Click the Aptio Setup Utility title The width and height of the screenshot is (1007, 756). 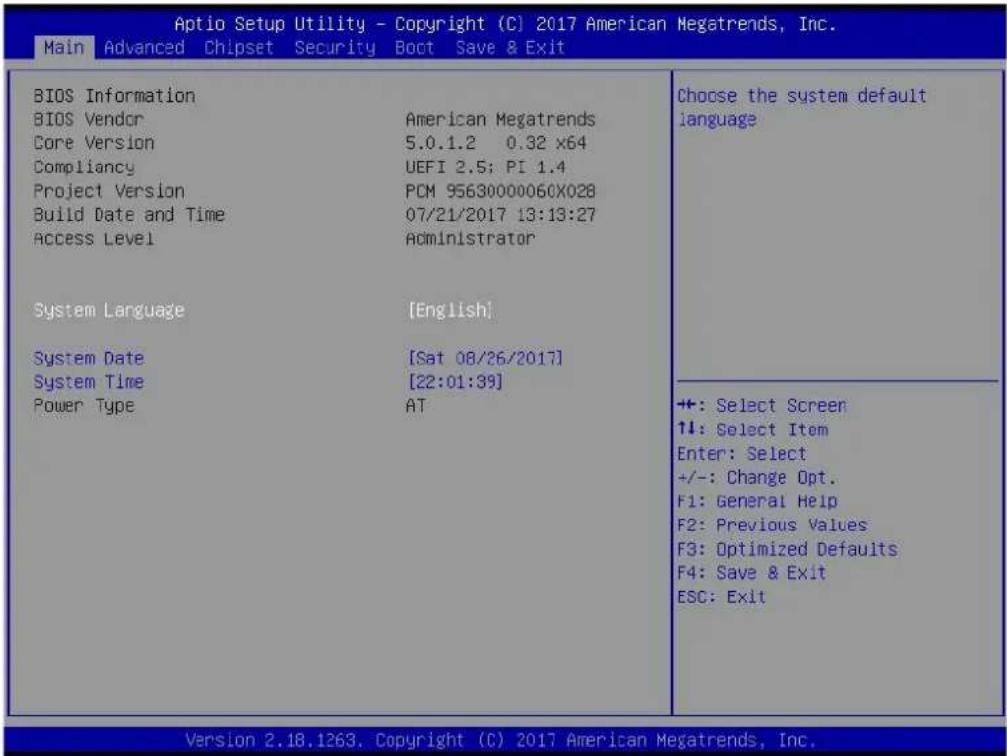pos(505,24)
